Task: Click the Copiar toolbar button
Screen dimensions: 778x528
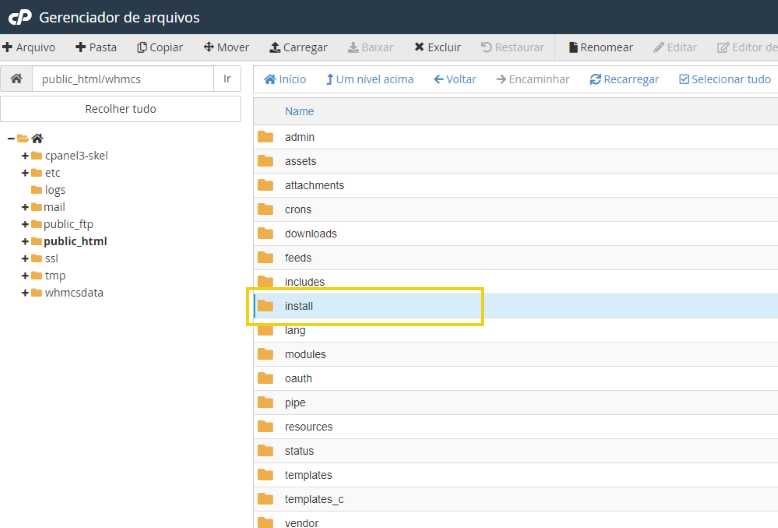Action: (x=160, y=47)
